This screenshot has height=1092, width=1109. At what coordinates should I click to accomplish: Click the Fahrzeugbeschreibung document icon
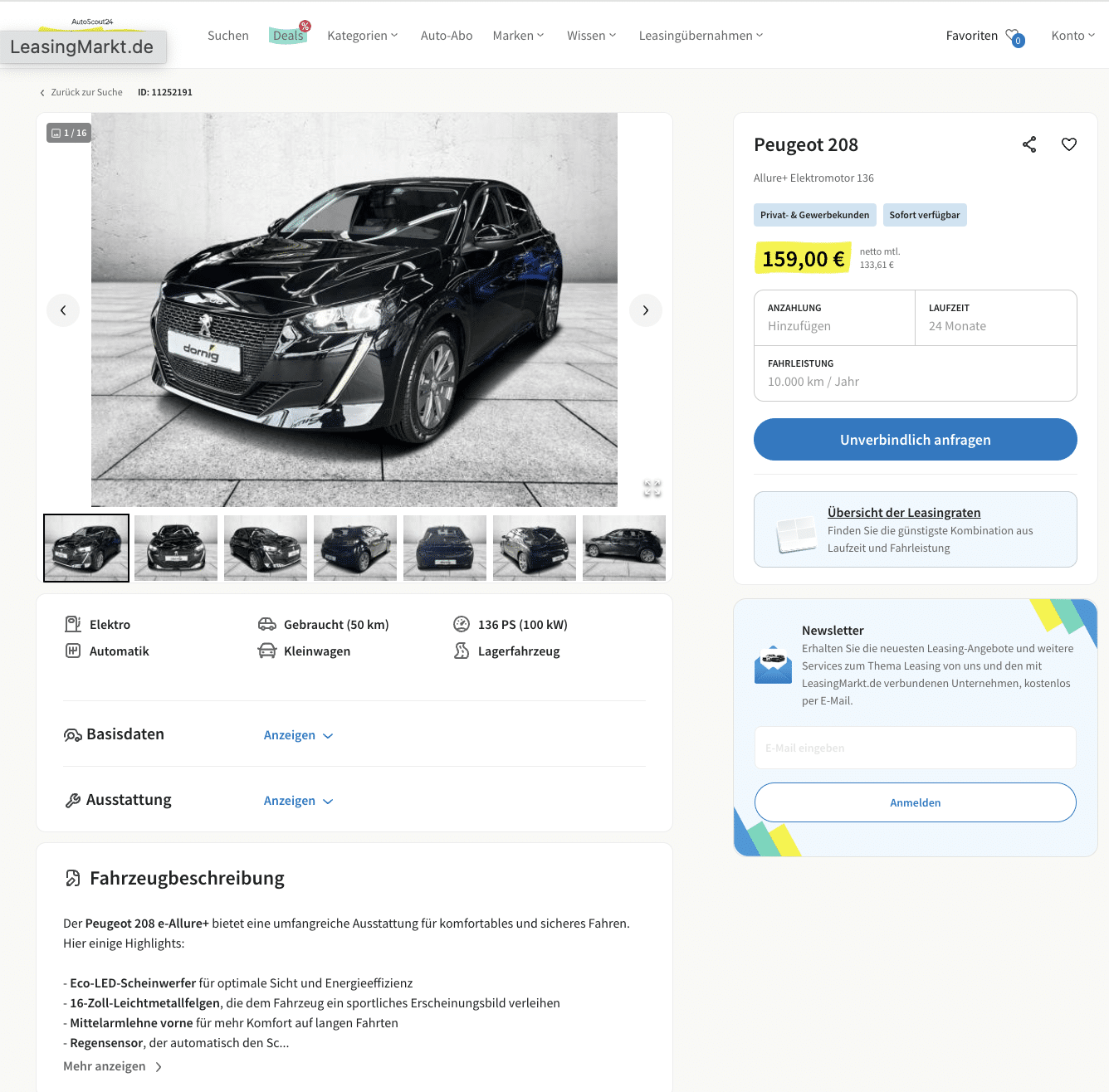[x=73, y=878]
